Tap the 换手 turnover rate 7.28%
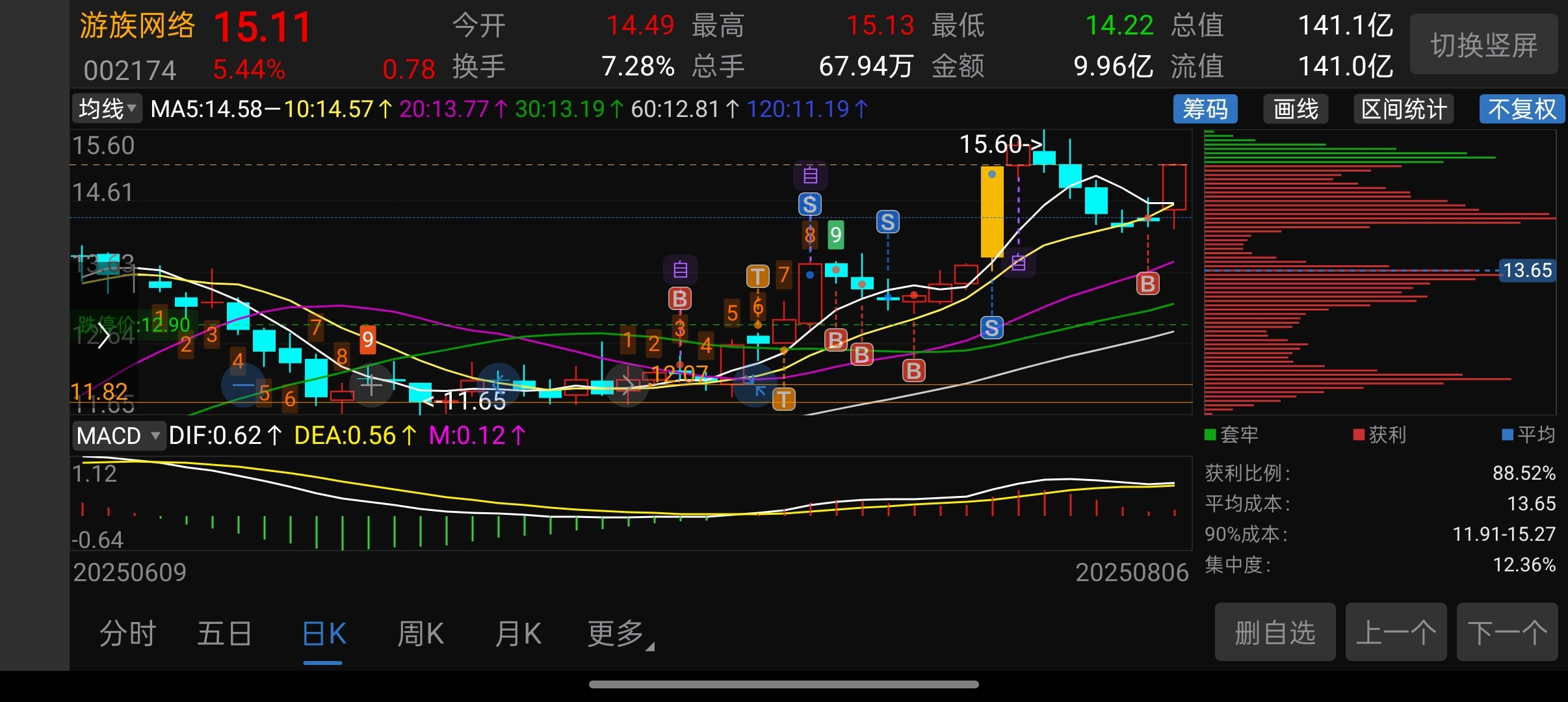 638,66
